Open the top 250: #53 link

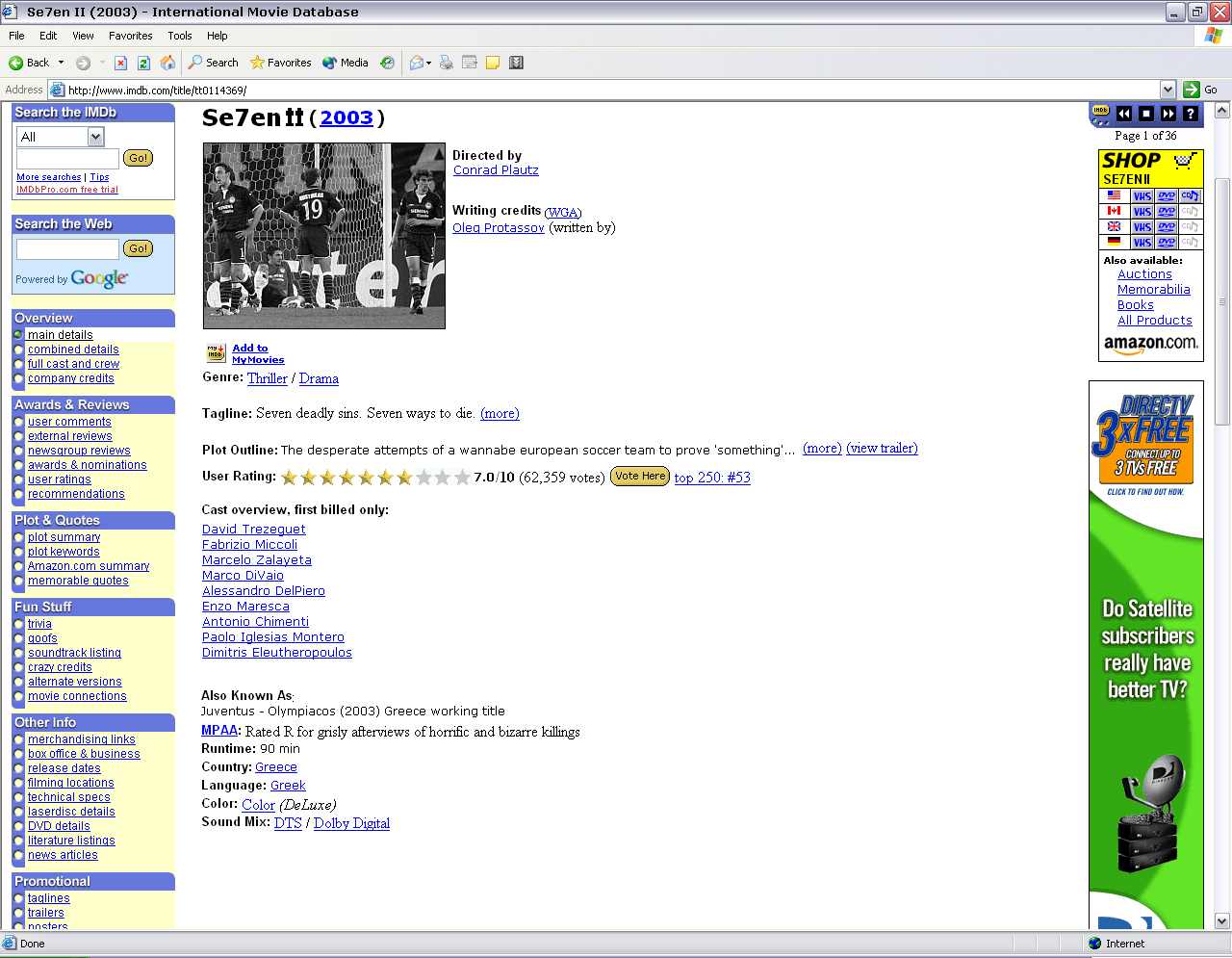tap(712, 478)
